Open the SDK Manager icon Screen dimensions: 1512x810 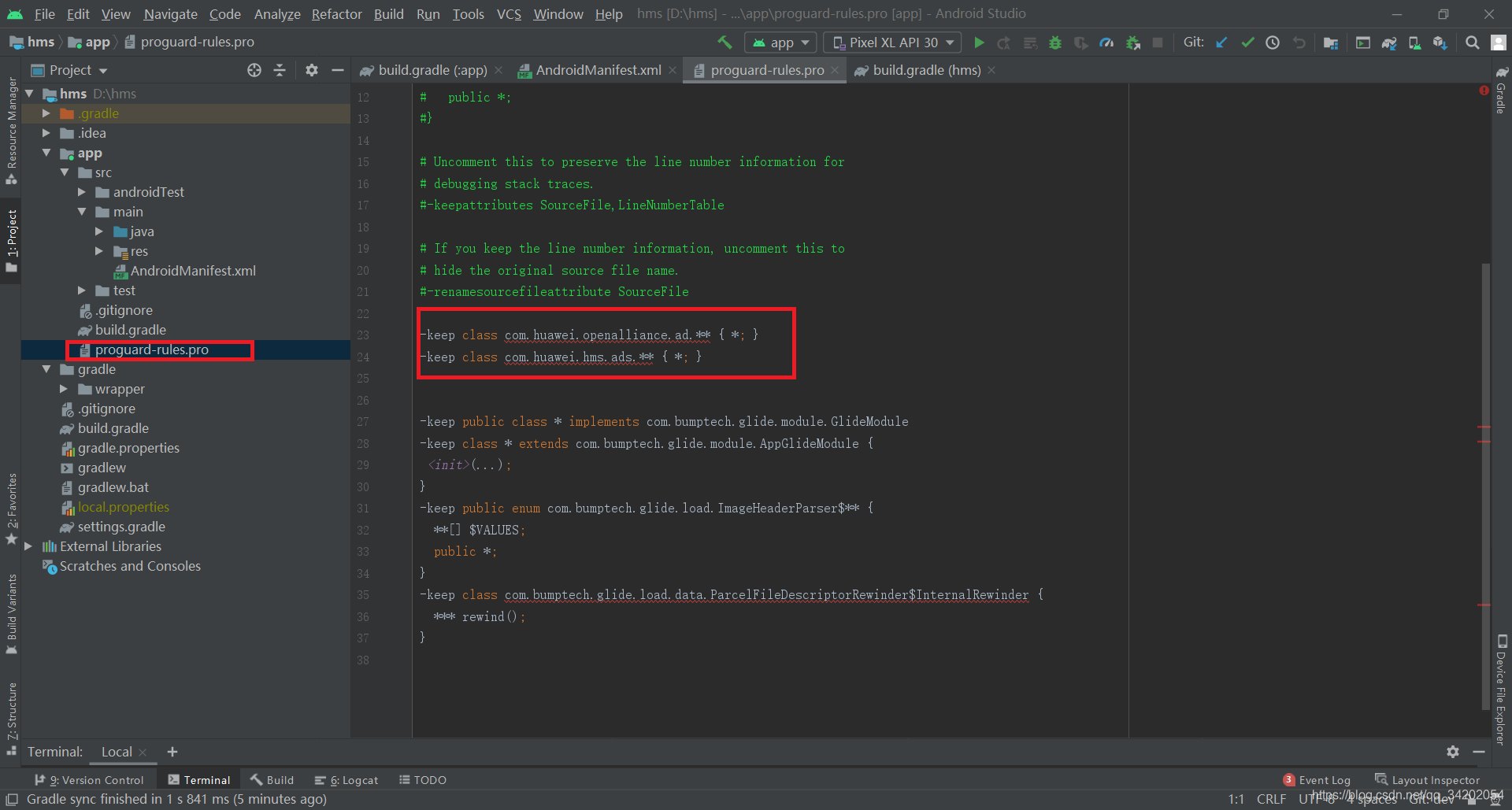tap(1440, 43)
